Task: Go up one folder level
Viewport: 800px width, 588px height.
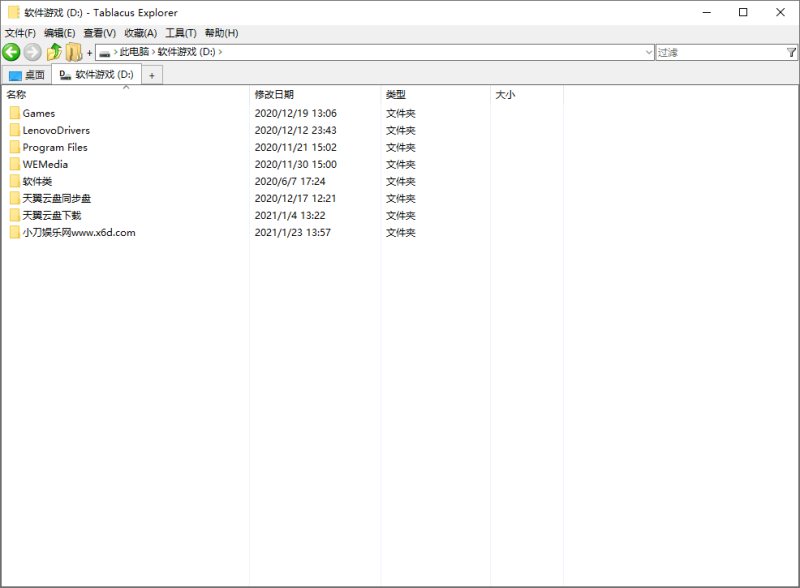Action: coord(54,52)
